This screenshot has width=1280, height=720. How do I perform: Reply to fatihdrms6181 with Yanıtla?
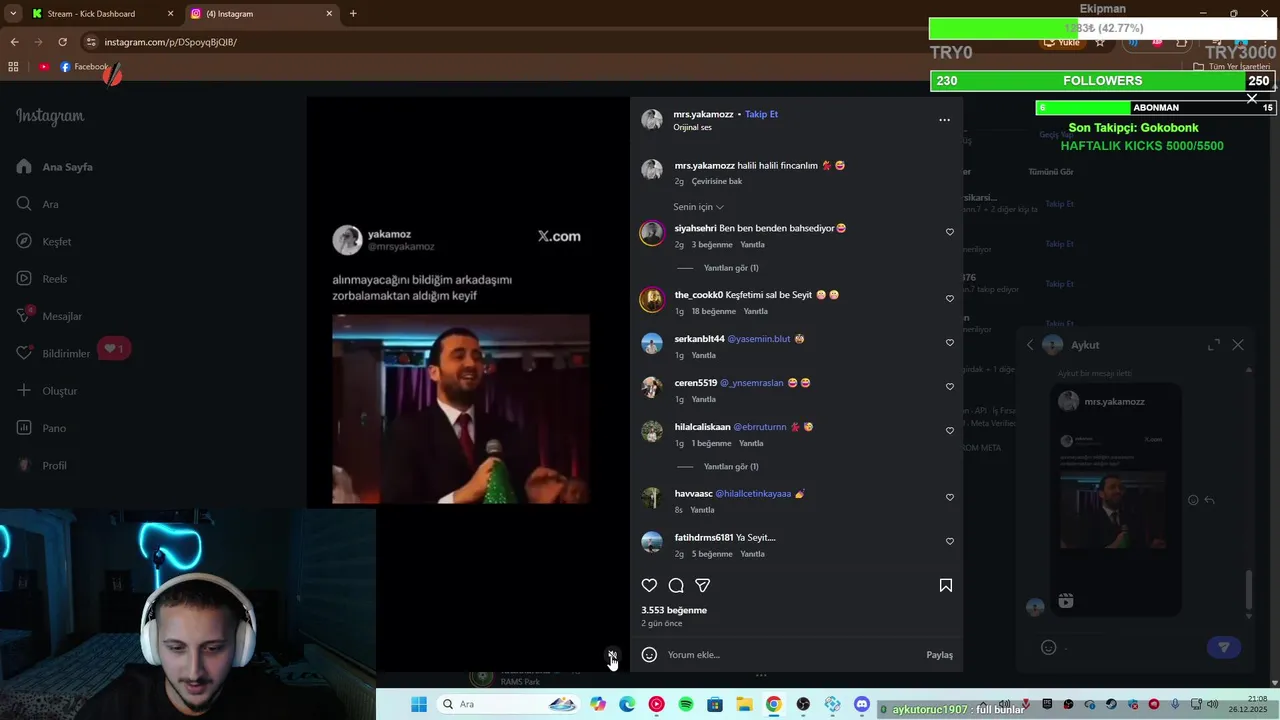[752, 554]
